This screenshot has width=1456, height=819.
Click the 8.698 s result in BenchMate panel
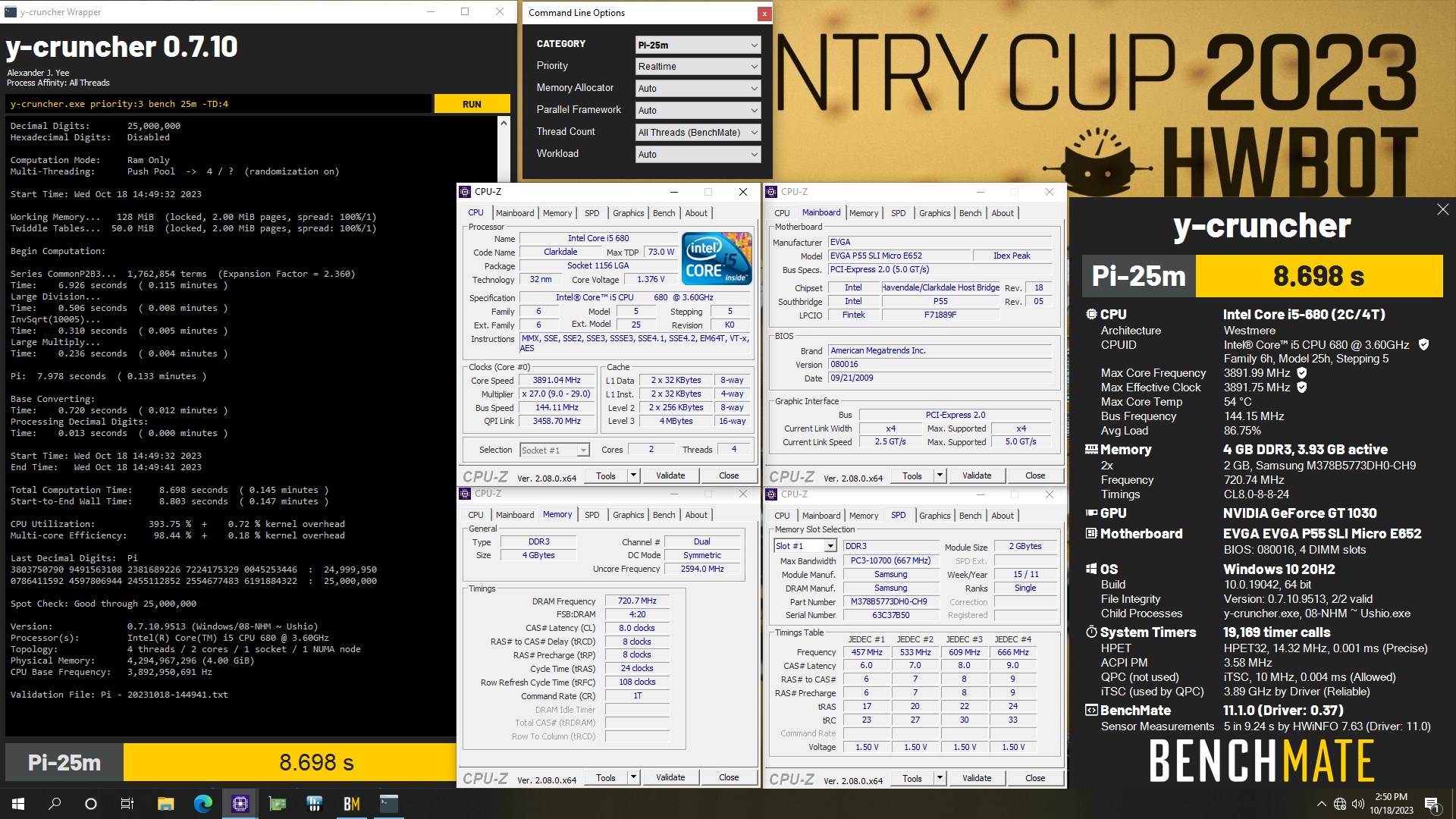[1319, 276]
